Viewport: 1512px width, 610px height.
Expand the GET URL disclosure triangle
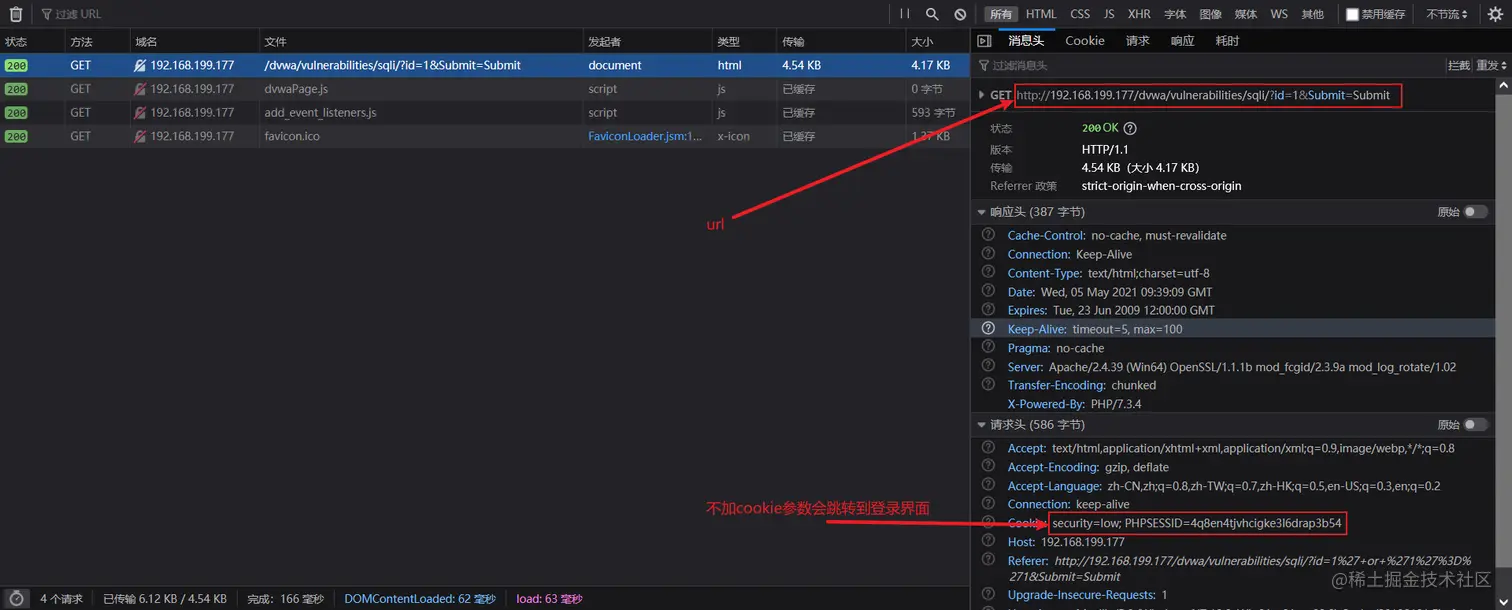(x=981, y=96)
